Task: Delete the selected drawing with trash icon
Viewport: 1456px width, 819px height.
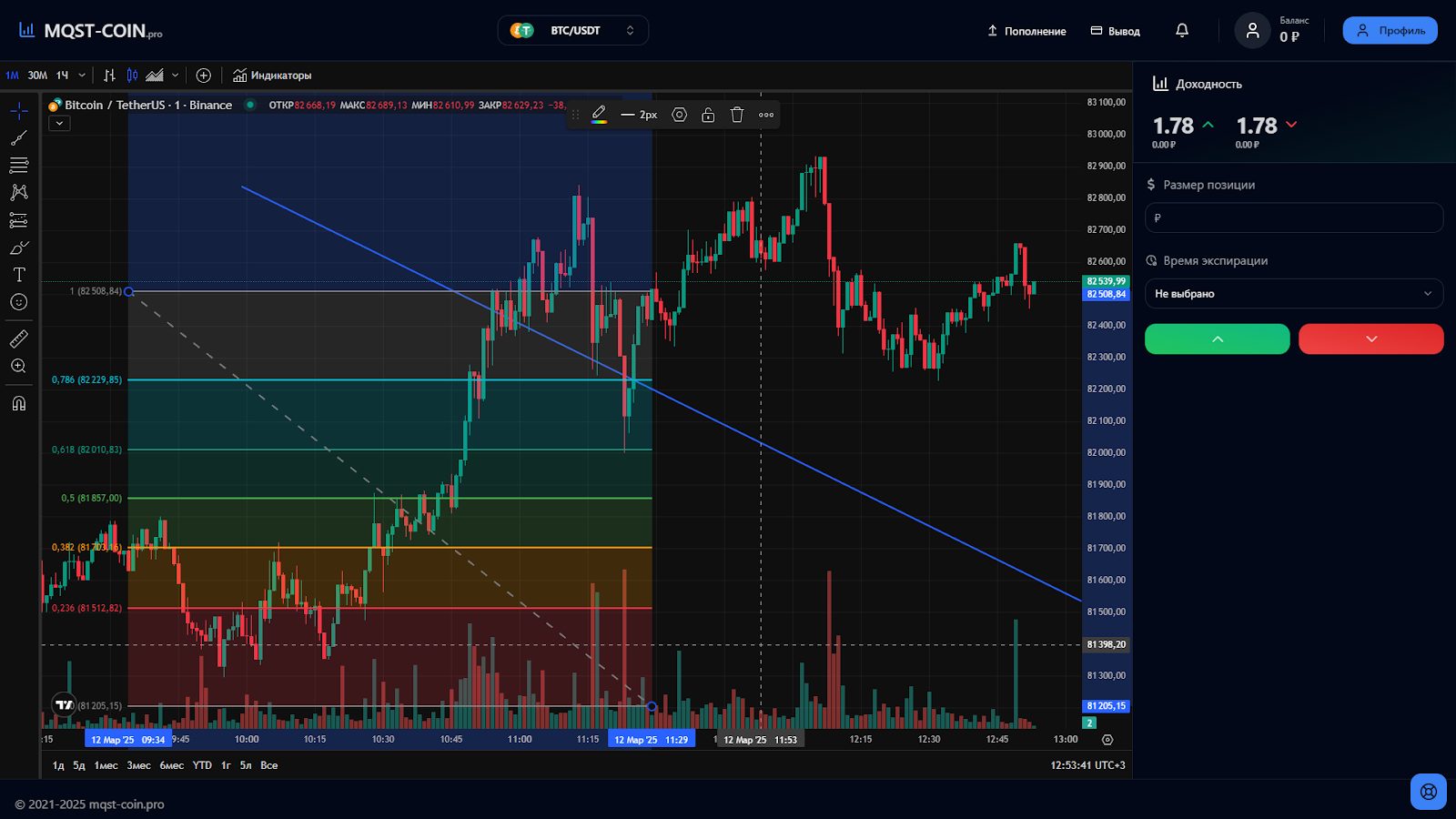Action: tap(737, 115)
